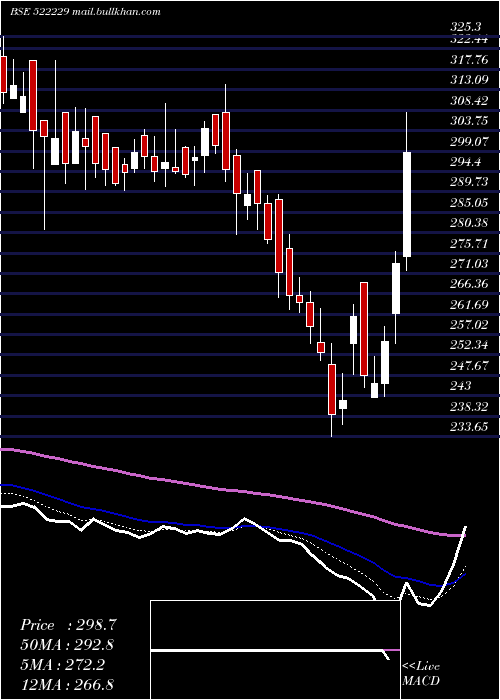Click the lowest red candlestick near 238
Screen dimensions: 500x700
(332, 389)
